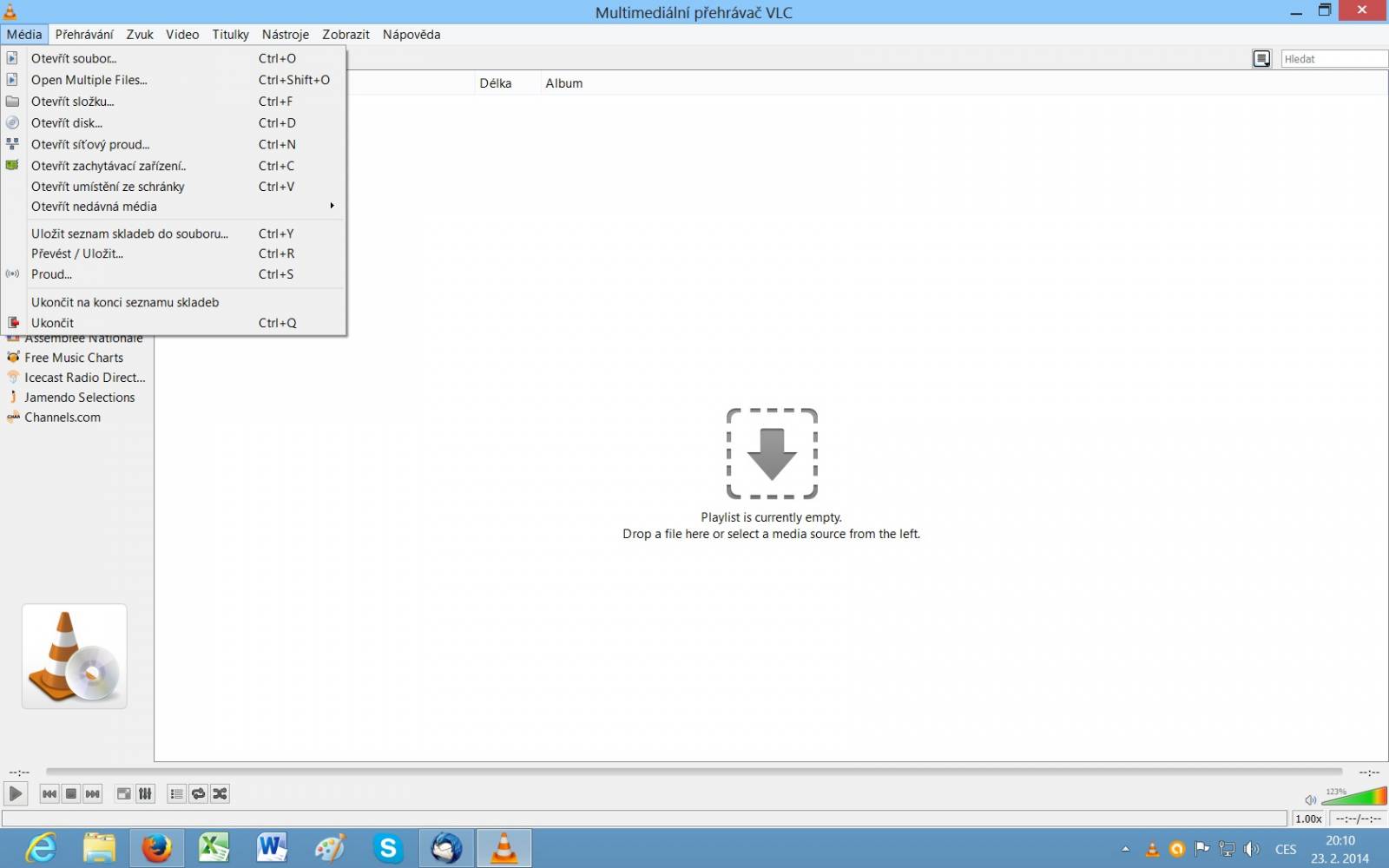Open the Zobrazit menu

click(x=346, y=35)
